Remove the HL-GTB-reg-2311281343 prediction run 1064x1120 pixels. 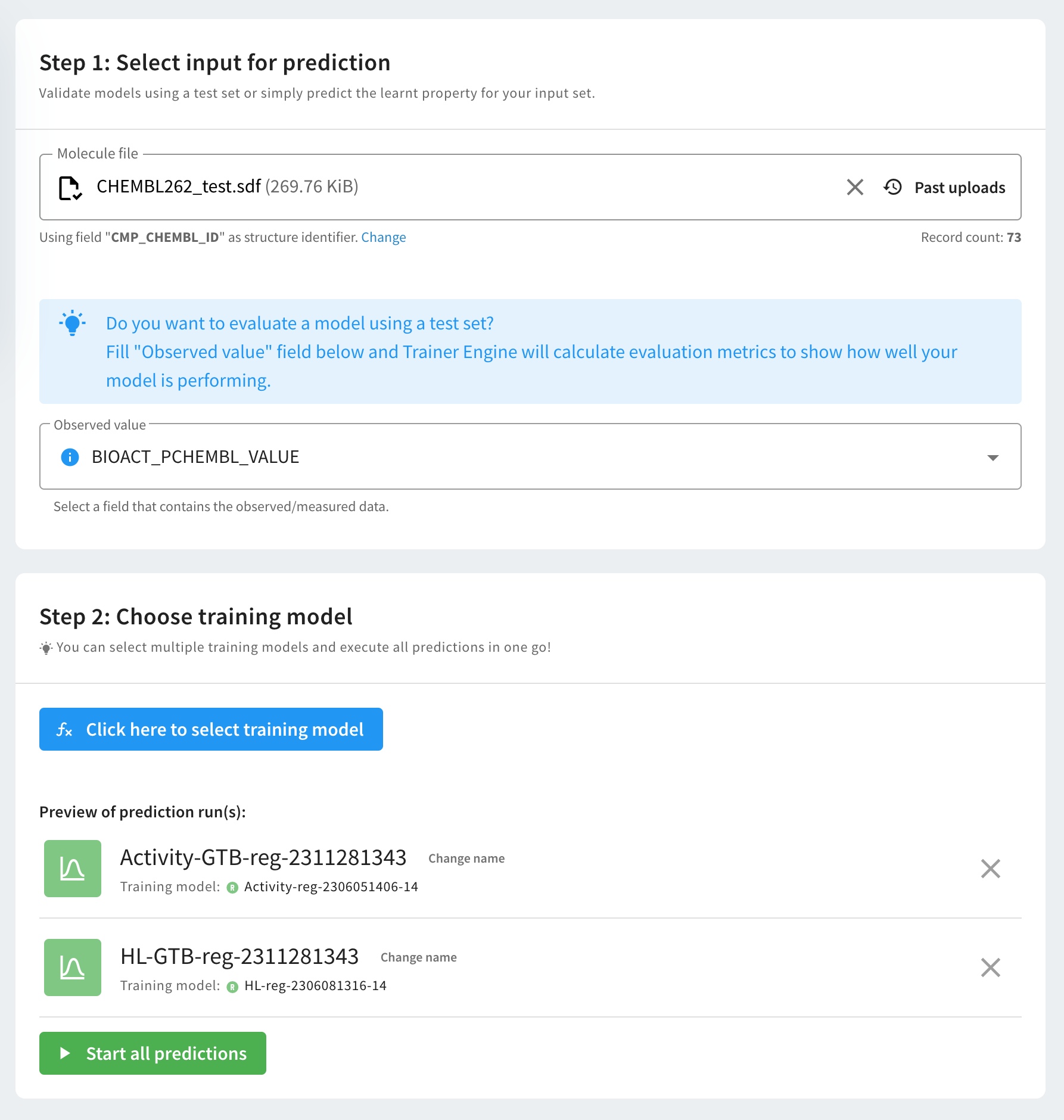coord(990,967)
